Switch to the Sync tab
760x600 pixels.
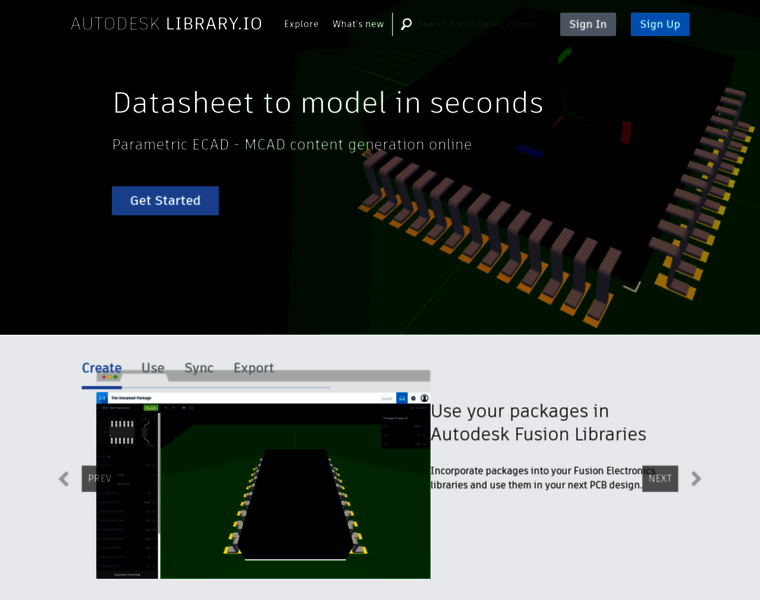(199, 368)
